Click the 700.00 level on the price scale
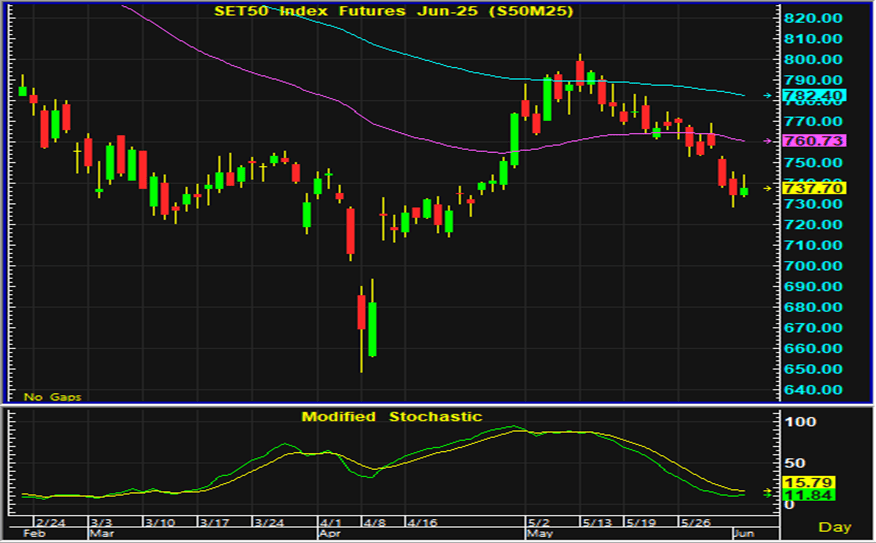 (812, 266)
